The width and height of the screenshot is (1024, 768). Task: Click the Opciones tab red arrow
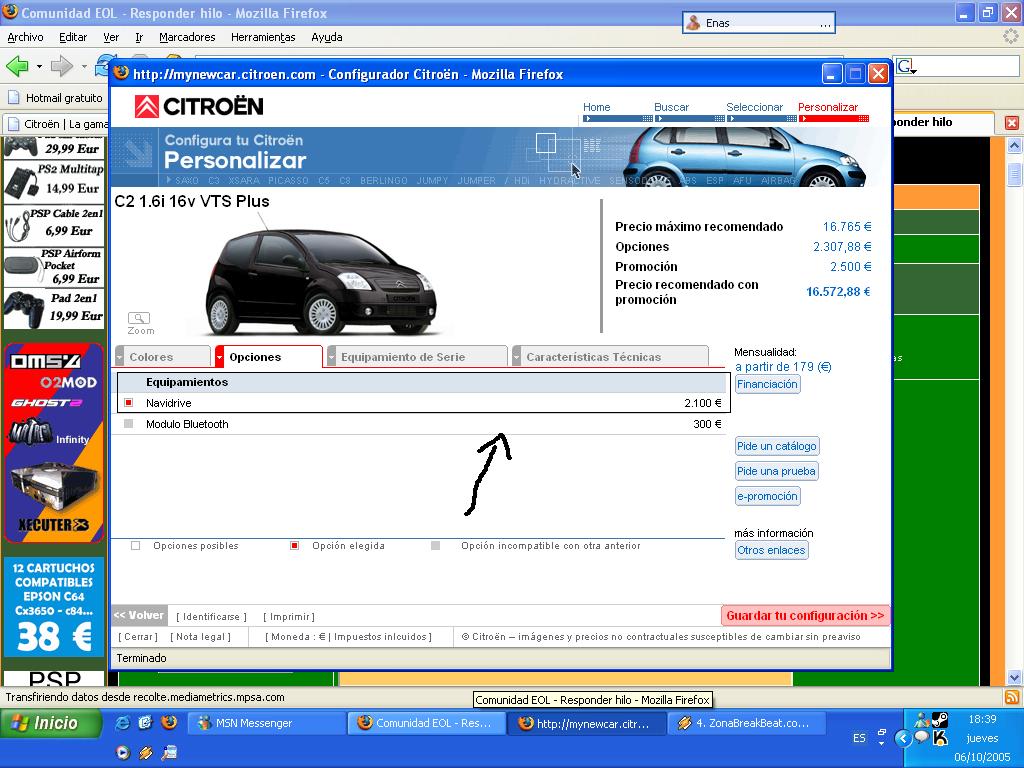219,357
